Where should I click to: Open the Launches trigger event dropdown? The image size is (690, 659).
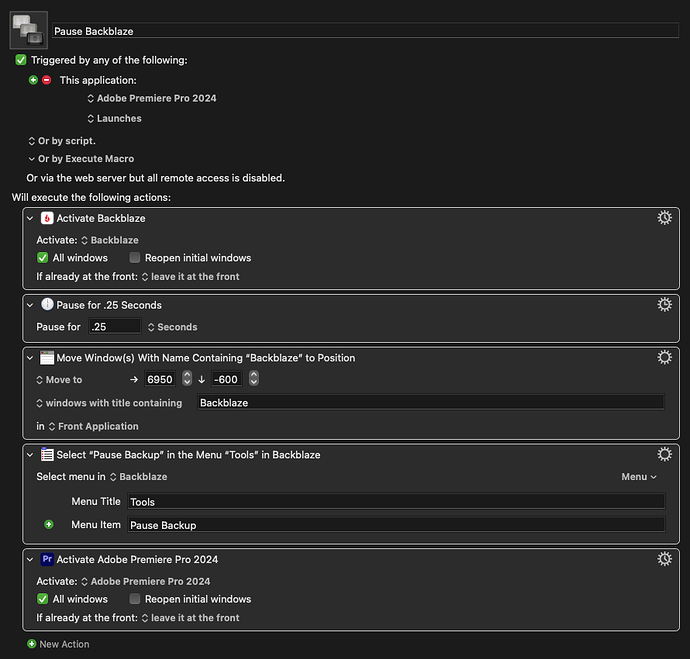coord(114,118)
